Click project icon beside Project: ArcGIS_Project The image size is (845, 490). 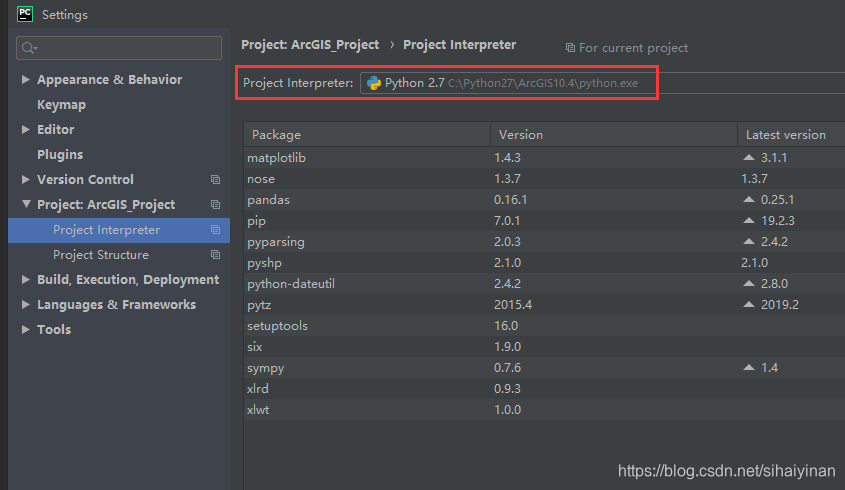[215, 204]
